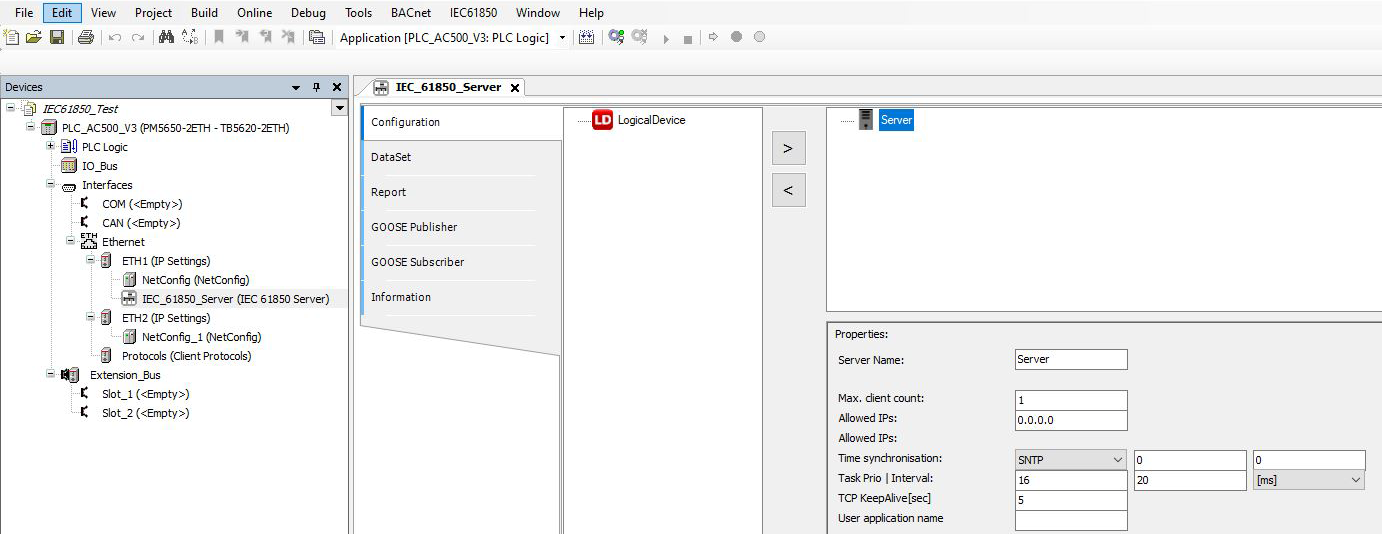The width and height of the screenshot is (1382, 534).
Task: Click the Ethernet ETH icon in tree
Action: (x=89, y=242)
